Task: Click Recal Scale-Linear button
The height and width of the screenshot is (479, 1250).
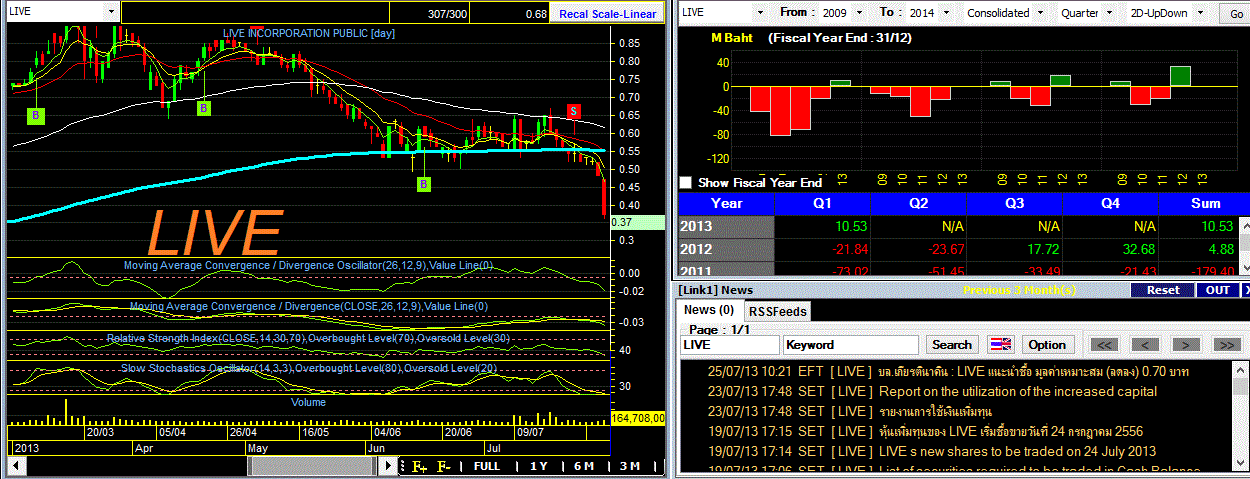Action: pyautogui.click(x=607, y=14)
